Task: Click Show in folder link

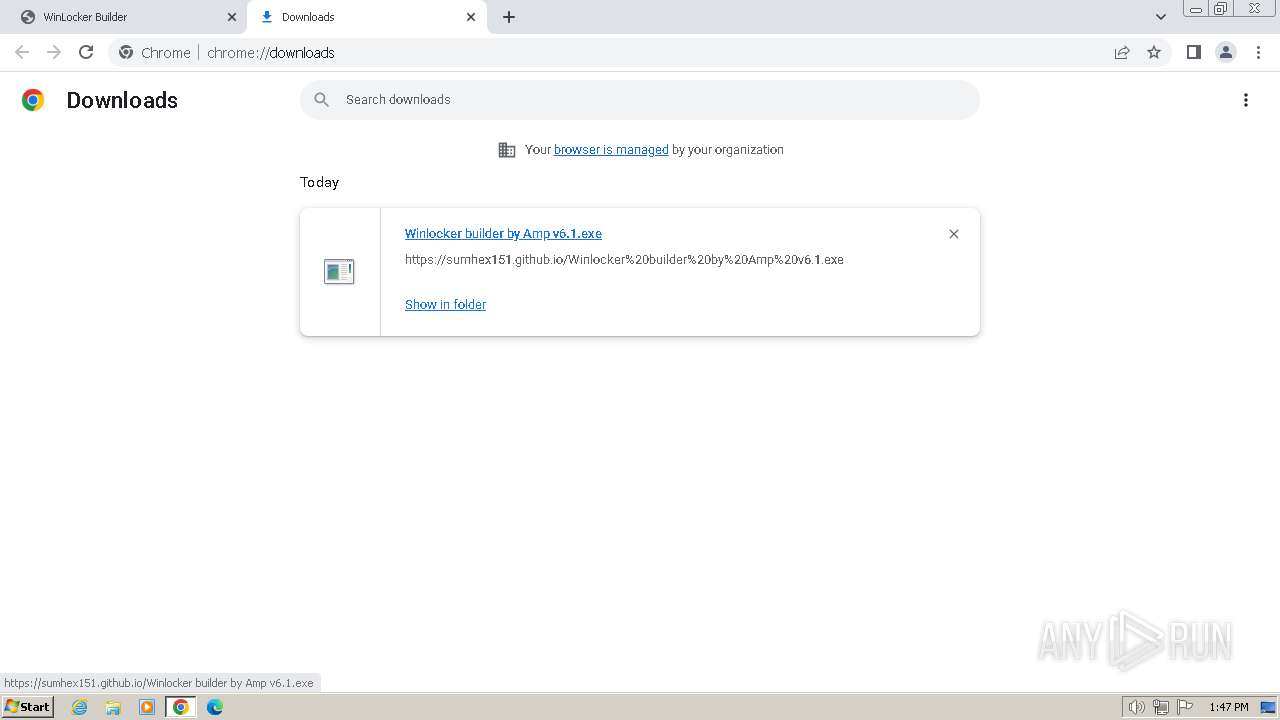Action: tap(445, 305)
